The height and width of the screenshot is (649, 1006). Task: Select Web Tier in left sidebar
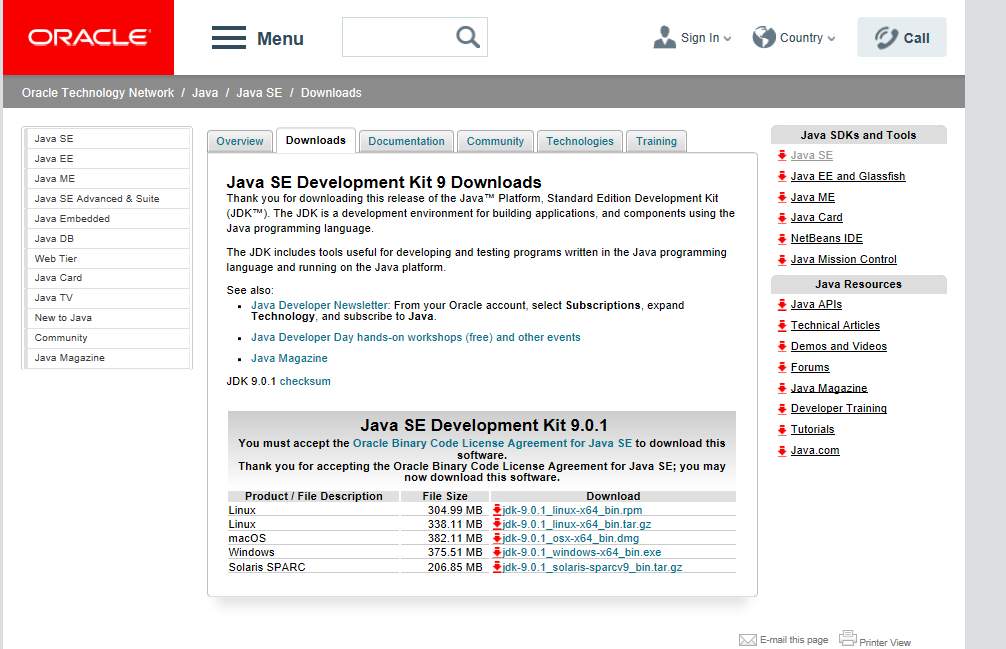(108, 258)
